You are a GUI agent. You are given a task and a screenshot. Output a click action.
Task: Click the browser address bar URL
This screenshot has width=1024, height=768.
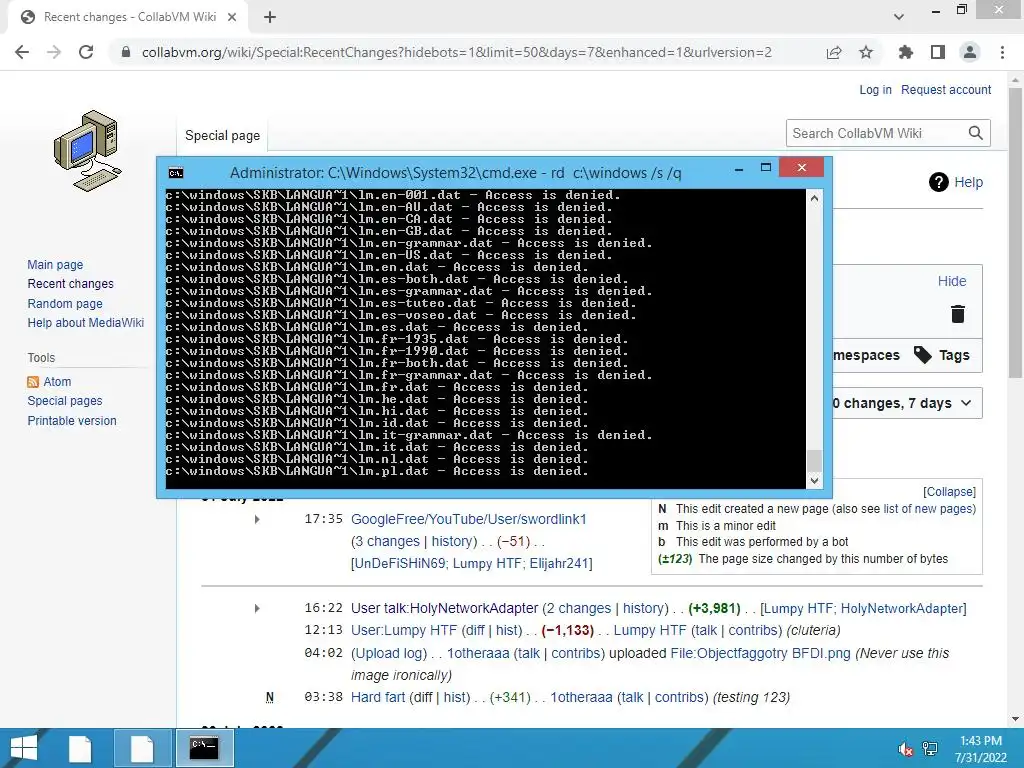click(456, 52)
